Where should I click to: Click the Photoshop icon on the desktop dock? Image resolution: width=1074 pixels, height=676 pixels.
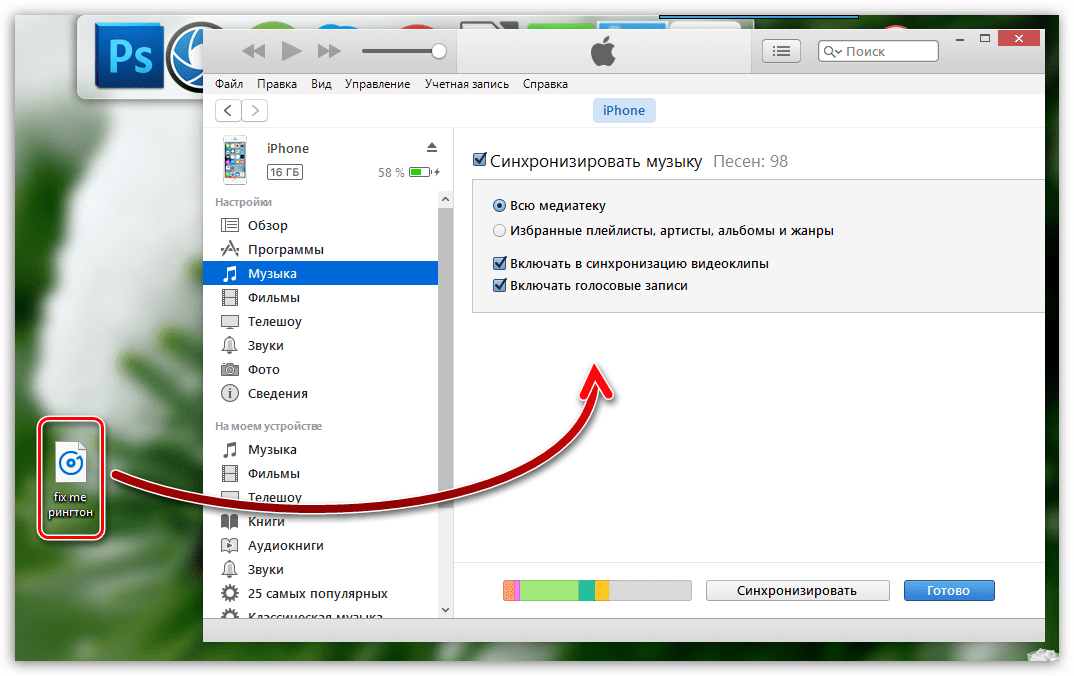tap(127, 59)
